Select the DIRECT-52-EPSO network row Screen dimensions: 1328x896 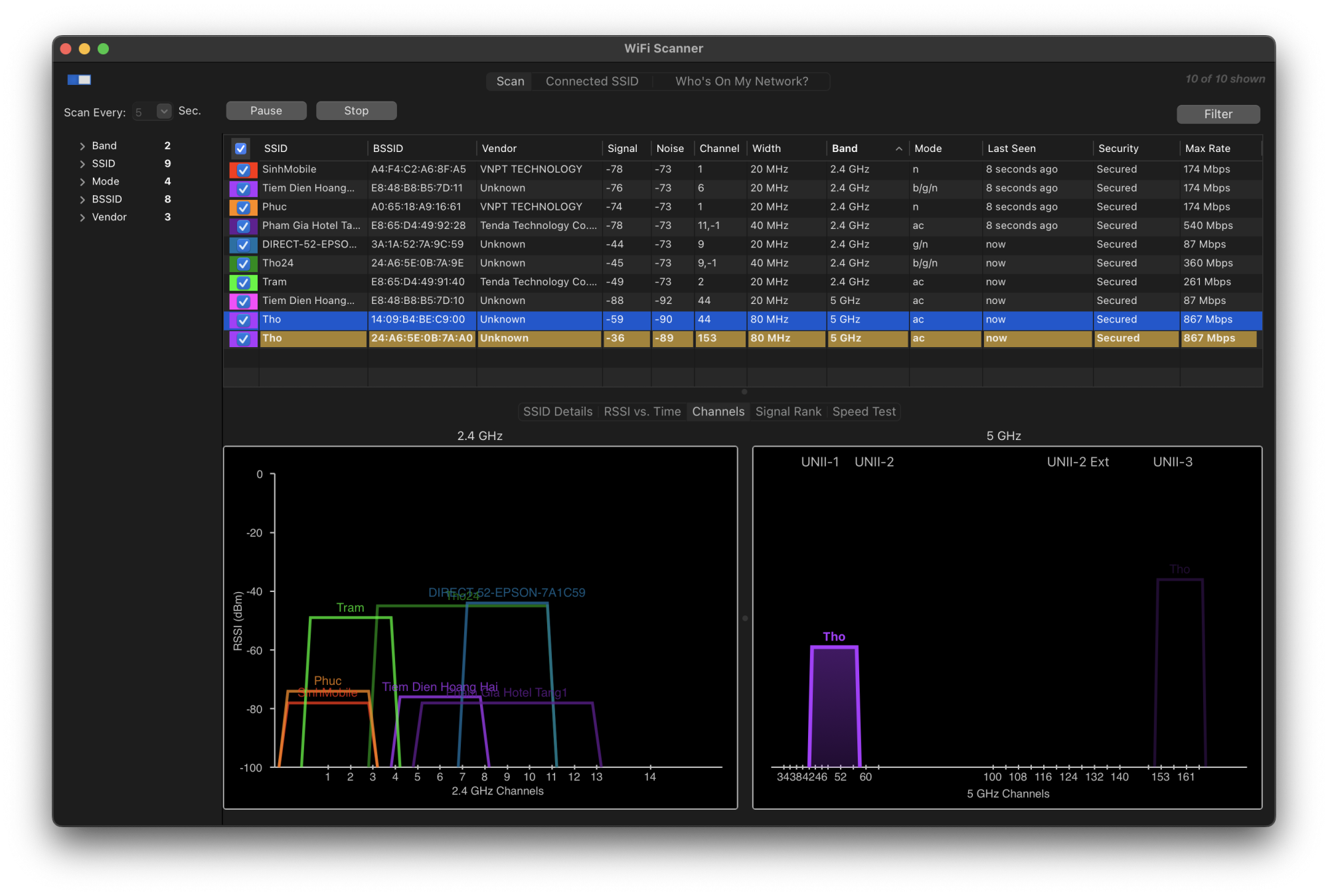coord(309,244)
